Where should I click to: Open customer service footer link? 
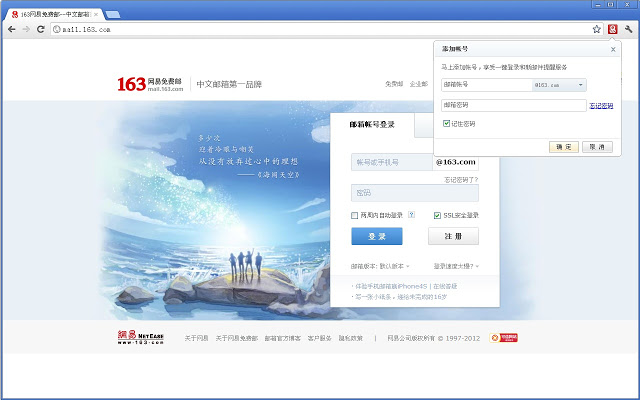coord(319,338)
